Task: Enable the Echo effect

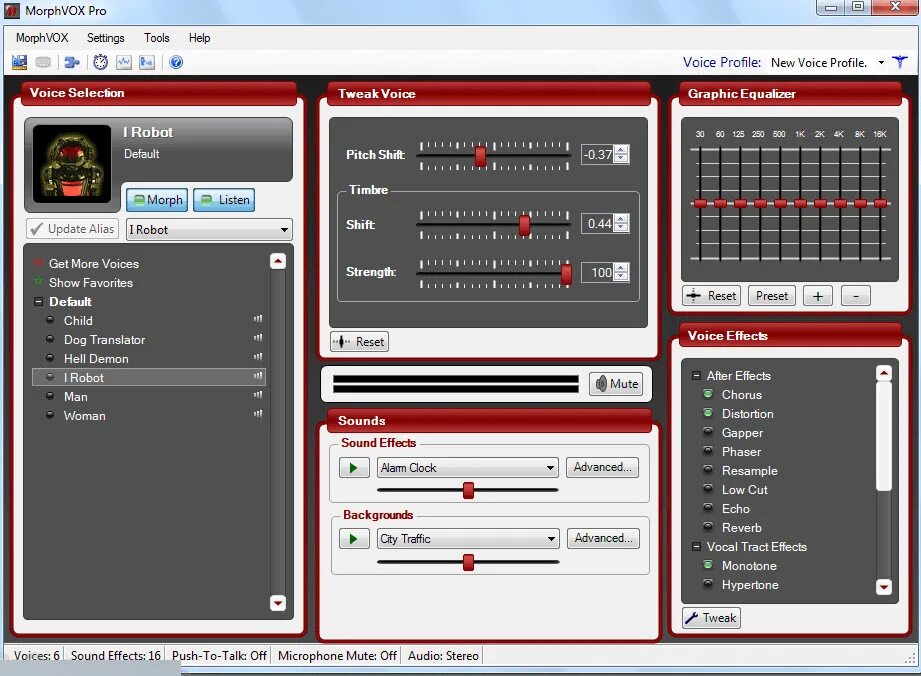Action: pyautogui.click(x=708, y=507)
